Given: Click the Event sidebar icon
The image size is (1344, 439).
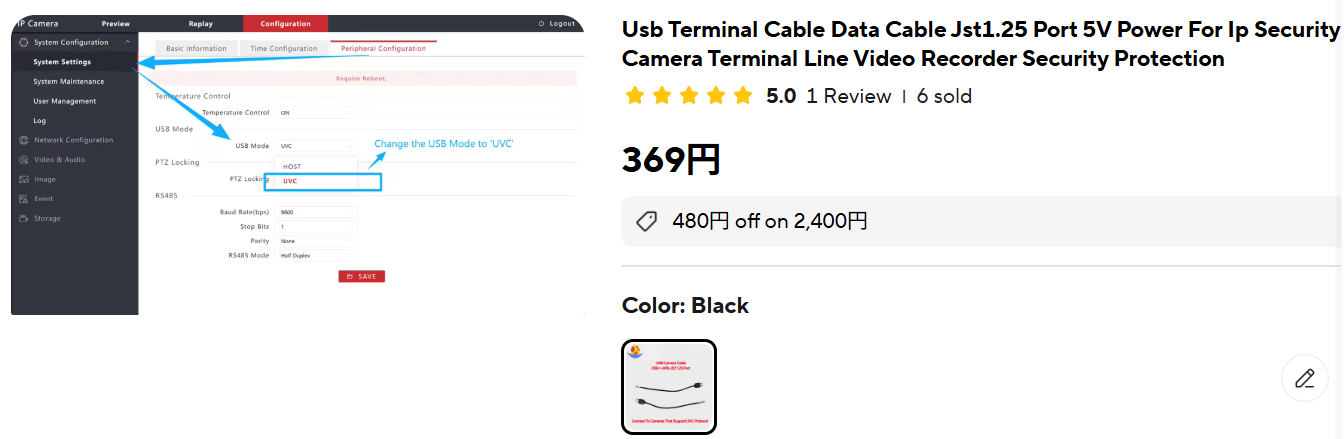Looking at the screenshot, I should point(23,199).
